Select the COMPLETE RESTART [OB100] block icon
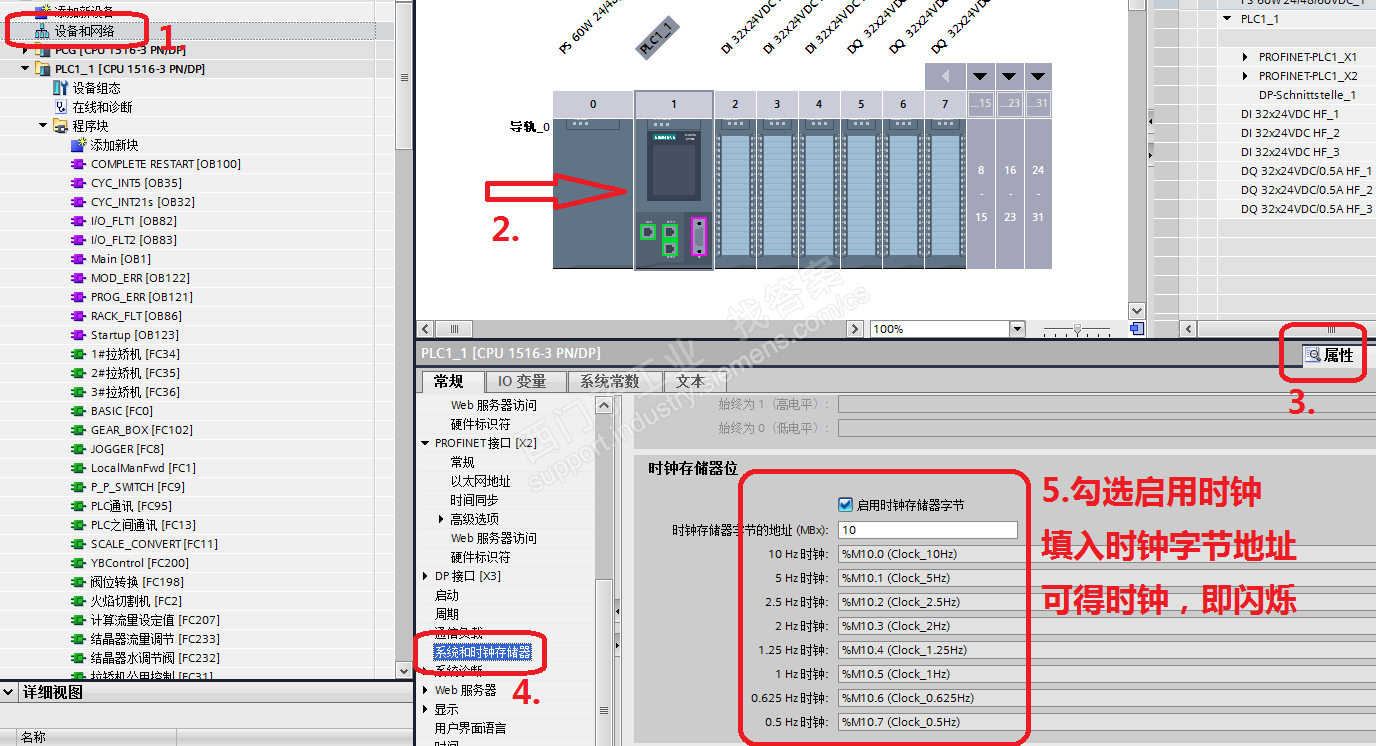This screenshot has width=1376, height=746. pyautogui.click(x=78, y=164)
